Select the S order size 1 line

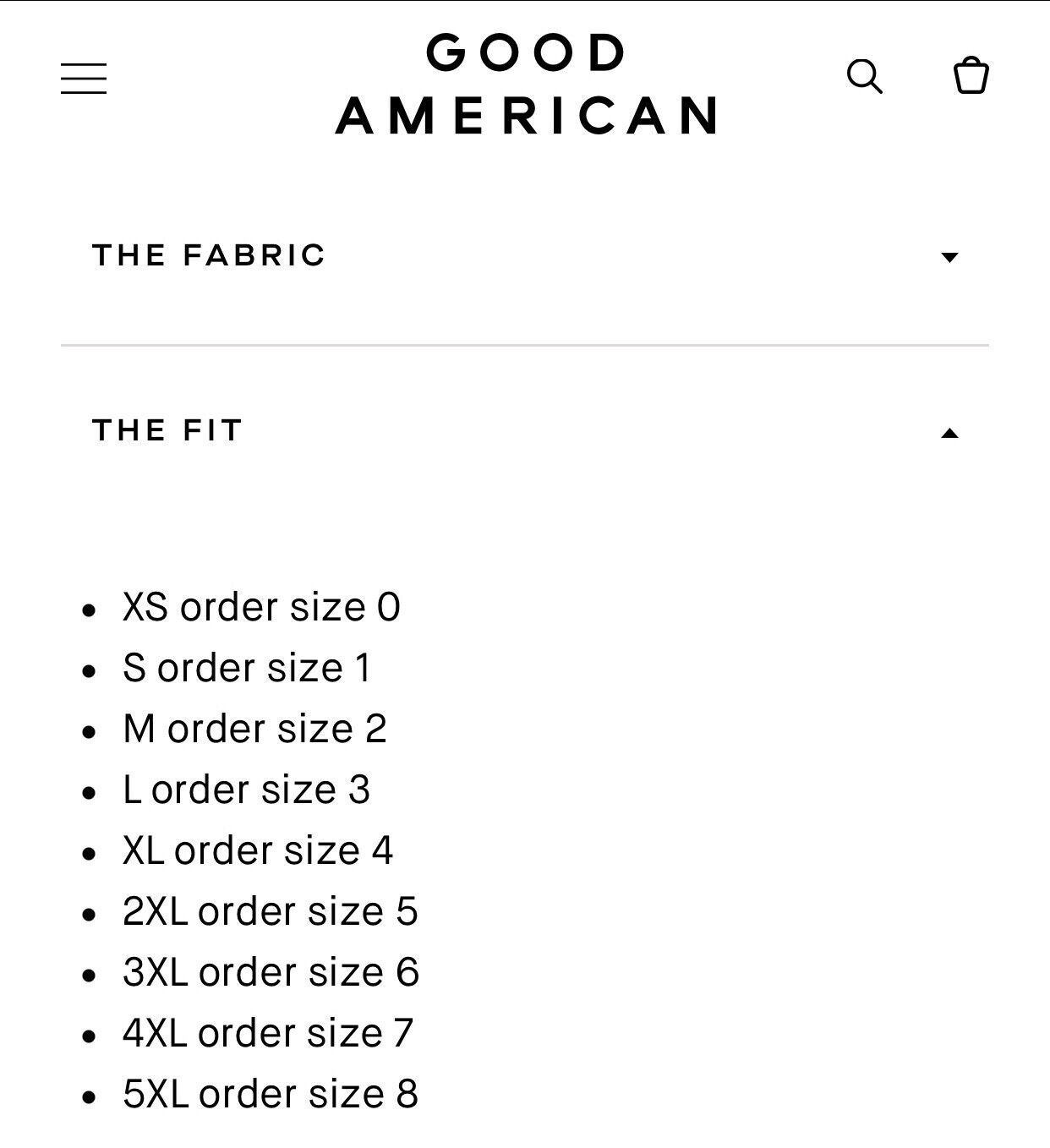coord(247,668)
